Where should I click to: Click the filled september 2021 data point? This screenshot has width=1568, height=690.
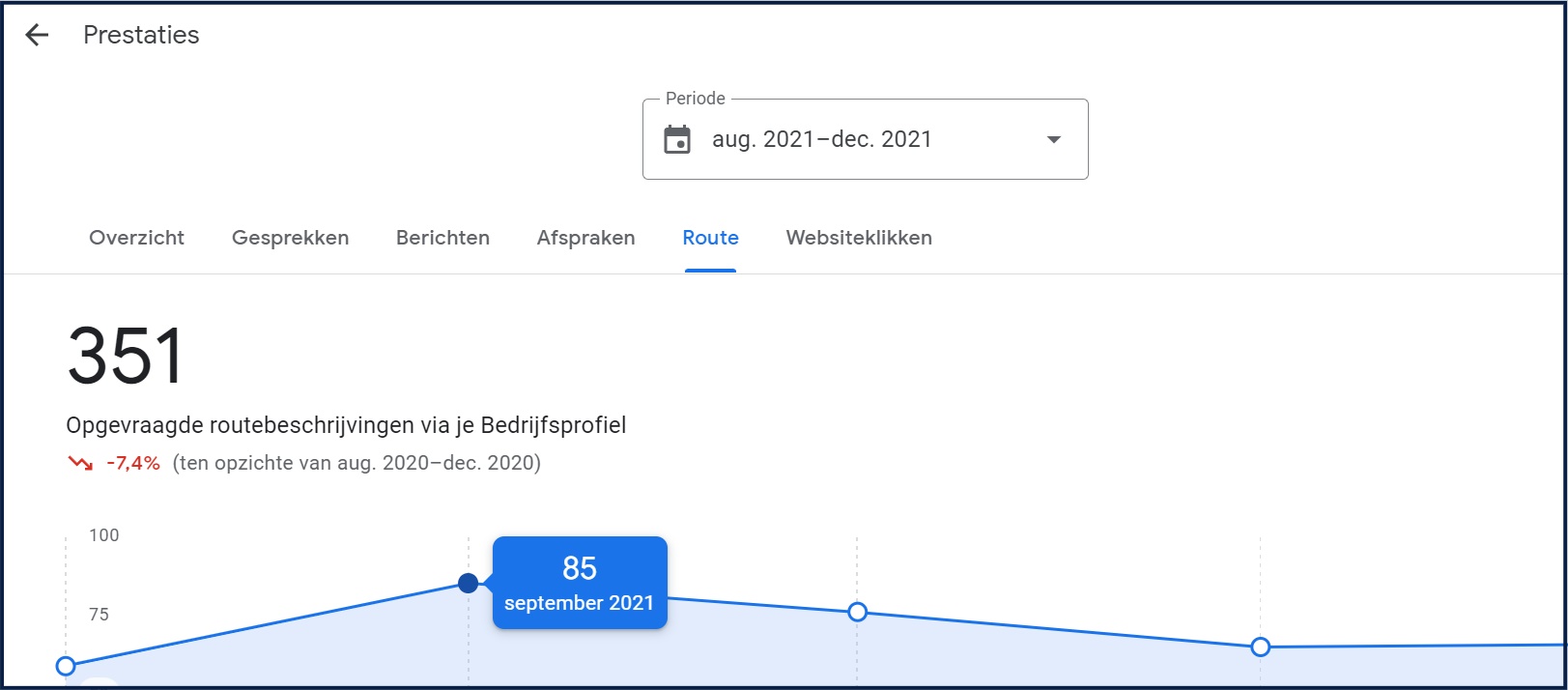click(x=469, y=583)
